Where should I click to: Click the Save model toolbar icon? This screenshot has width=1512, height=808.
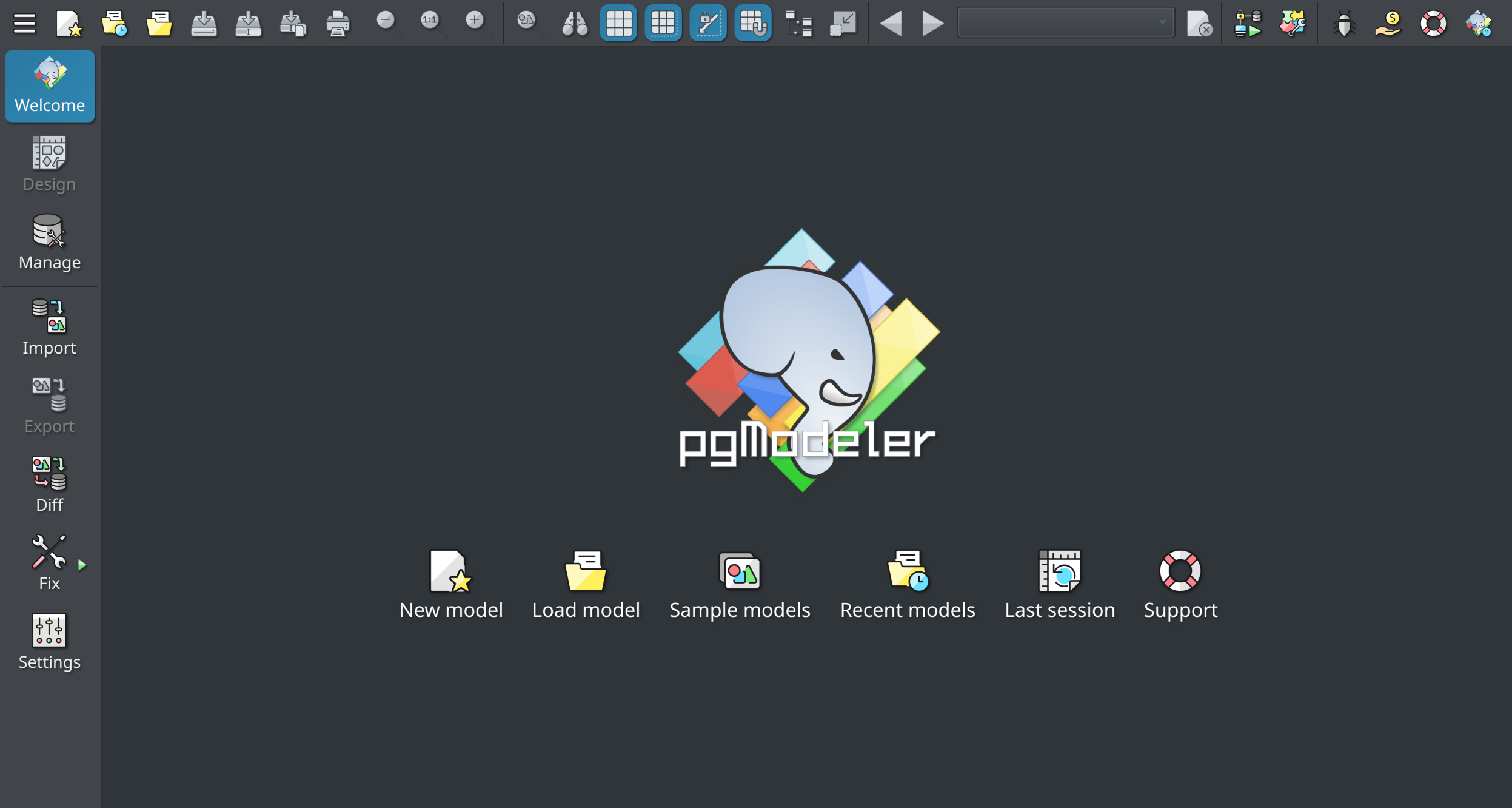tap(204, 24)
